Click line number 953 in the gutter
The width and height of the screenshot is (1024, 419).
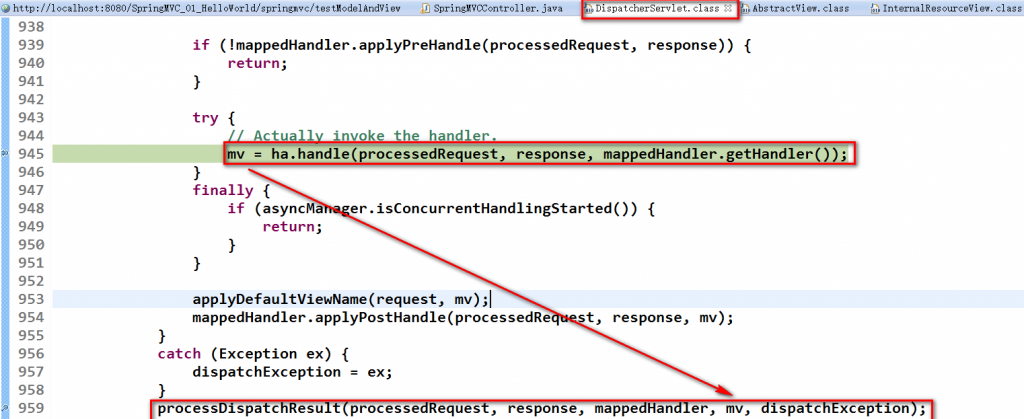click(30, 299)
